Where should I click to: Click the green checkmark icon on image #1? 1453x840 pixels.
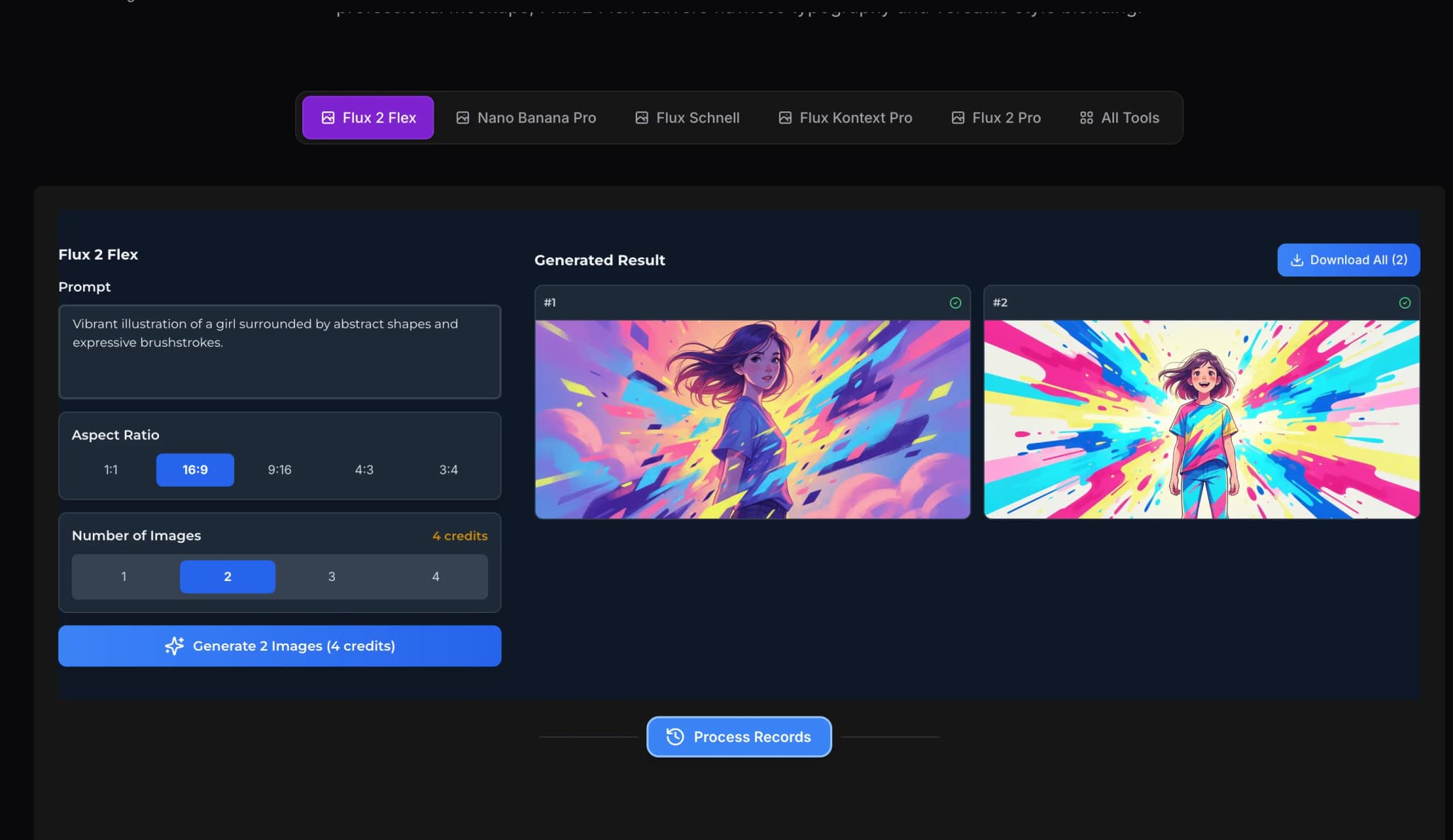pyautogui.click(x=955, y=303)
